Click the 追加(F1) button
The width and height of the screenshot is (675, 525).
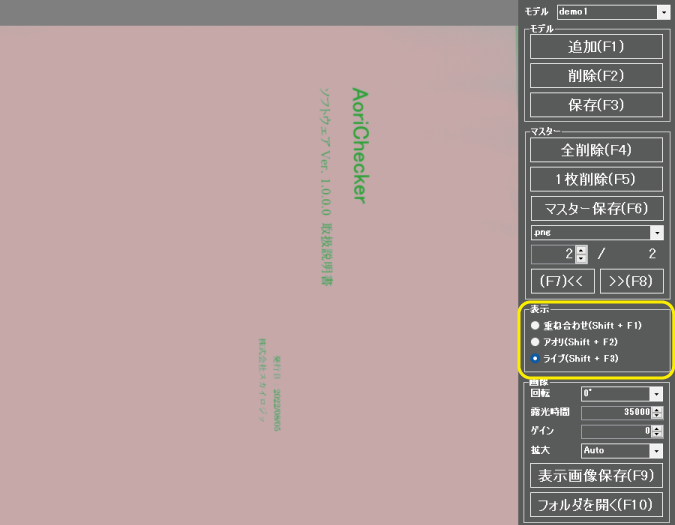click(596, 46)
